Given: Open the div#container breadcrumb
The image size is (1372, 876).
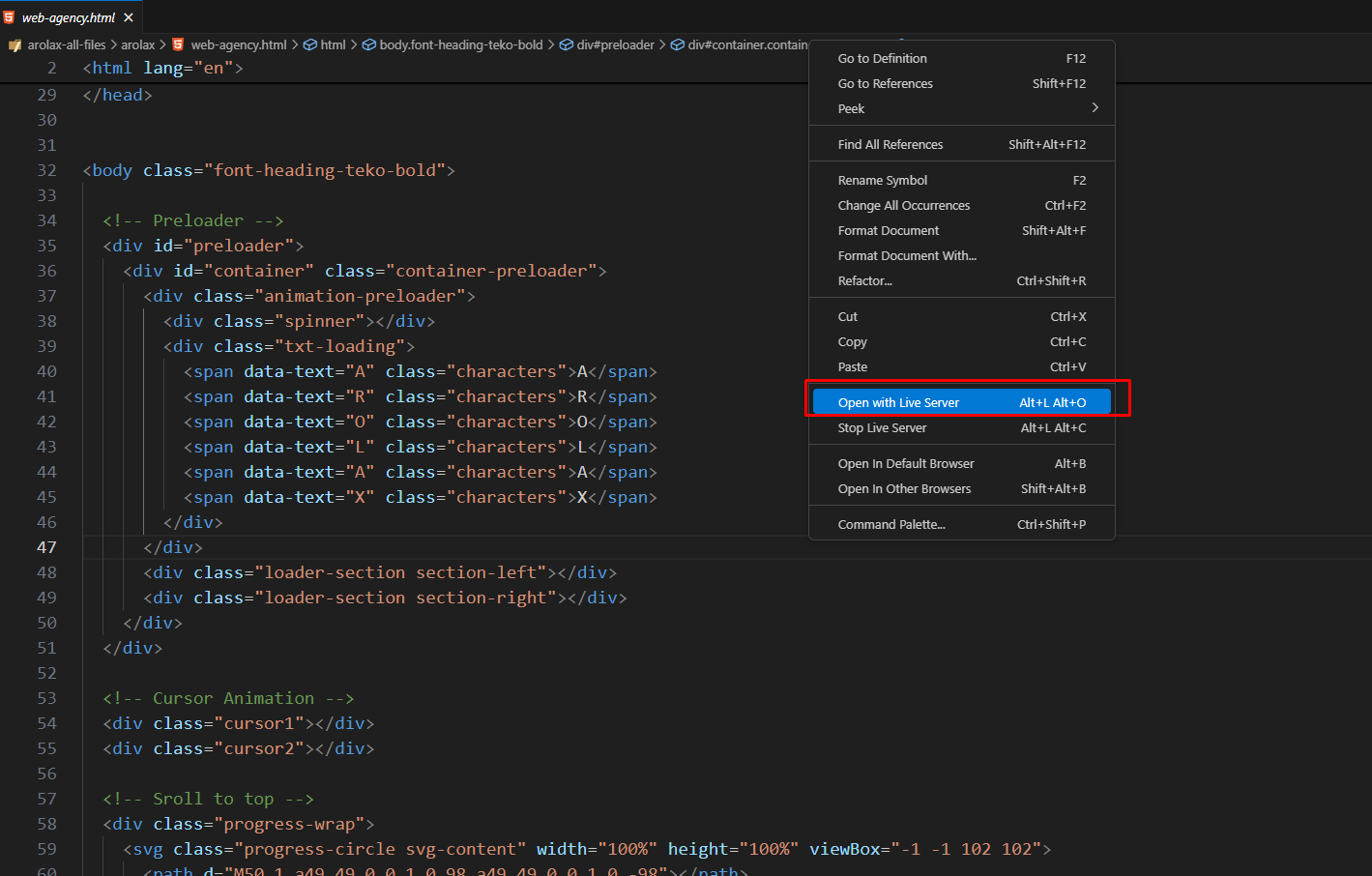Looking at the screenshot, I should [x=747, y=44].
